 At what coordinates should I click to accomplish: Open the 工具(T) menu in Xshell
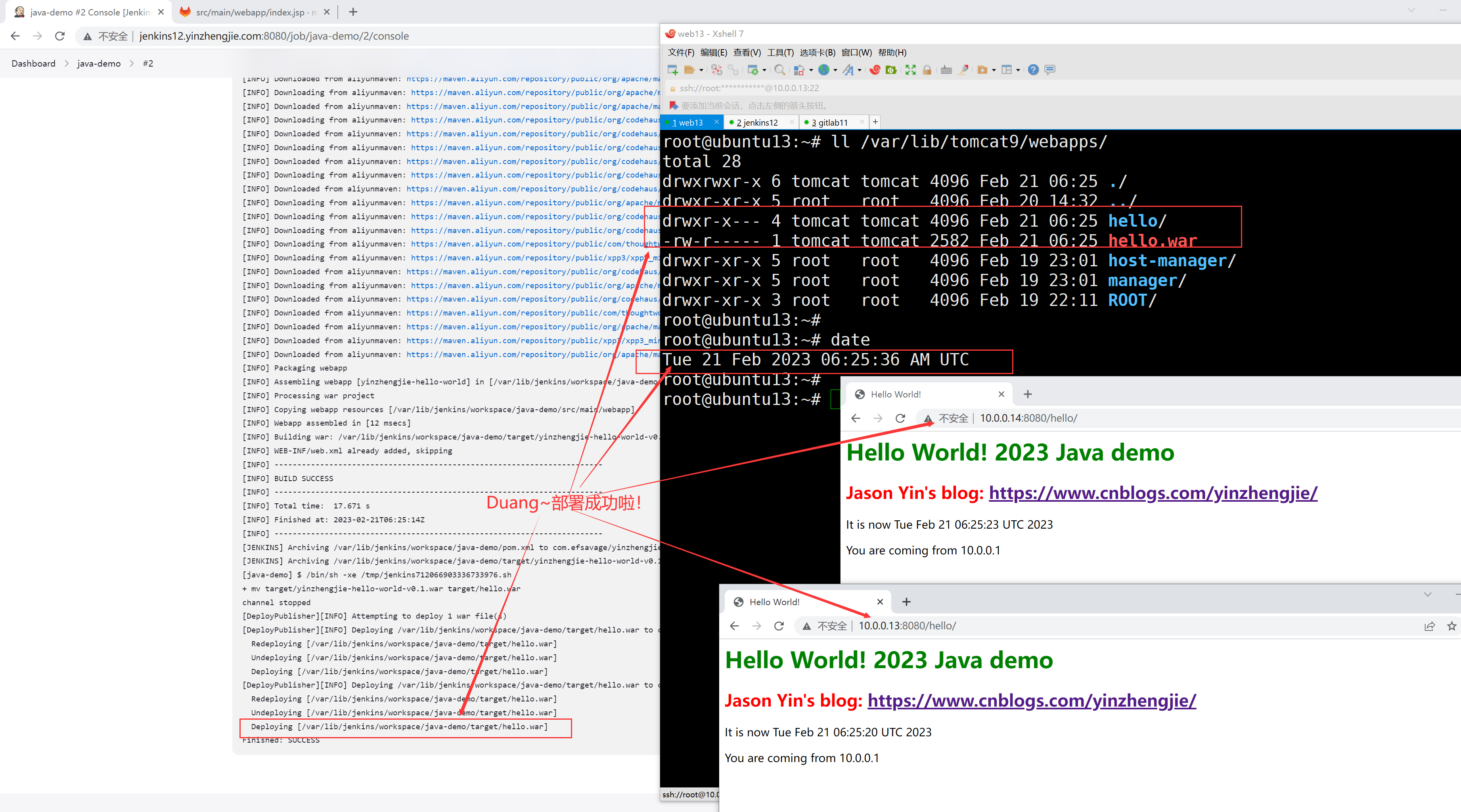pyautogui.click(x=780, y=53)
